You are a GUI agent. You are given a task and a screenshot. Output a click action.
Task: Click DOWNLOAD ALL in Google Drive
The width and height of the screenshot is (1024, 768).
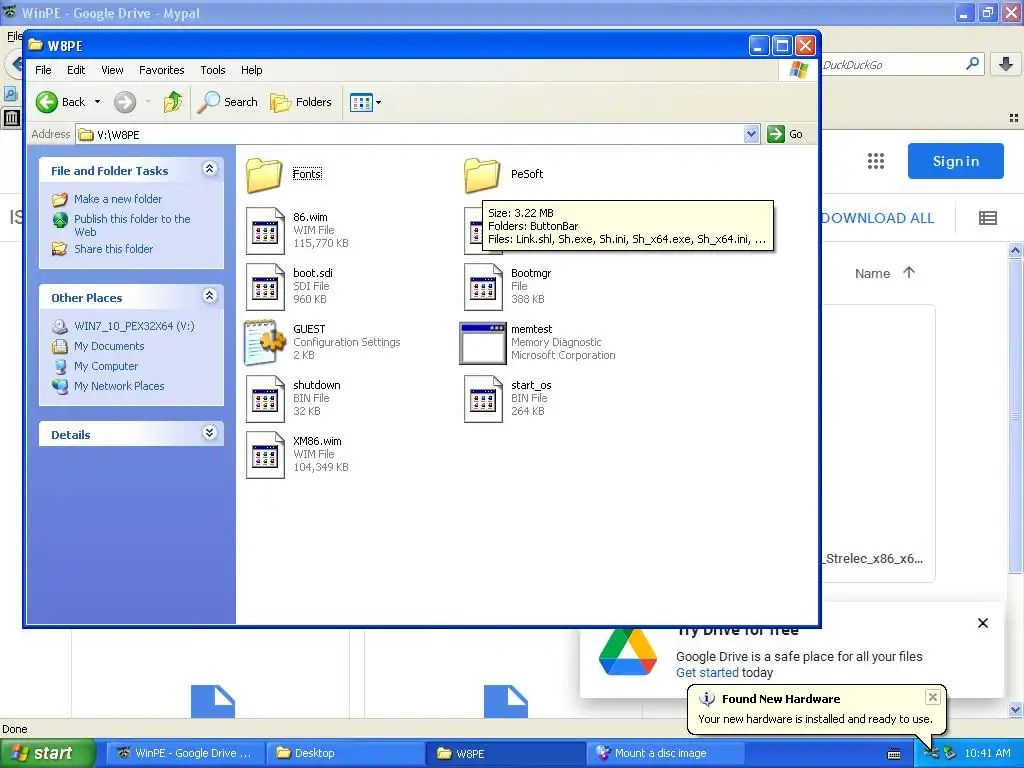877,218
